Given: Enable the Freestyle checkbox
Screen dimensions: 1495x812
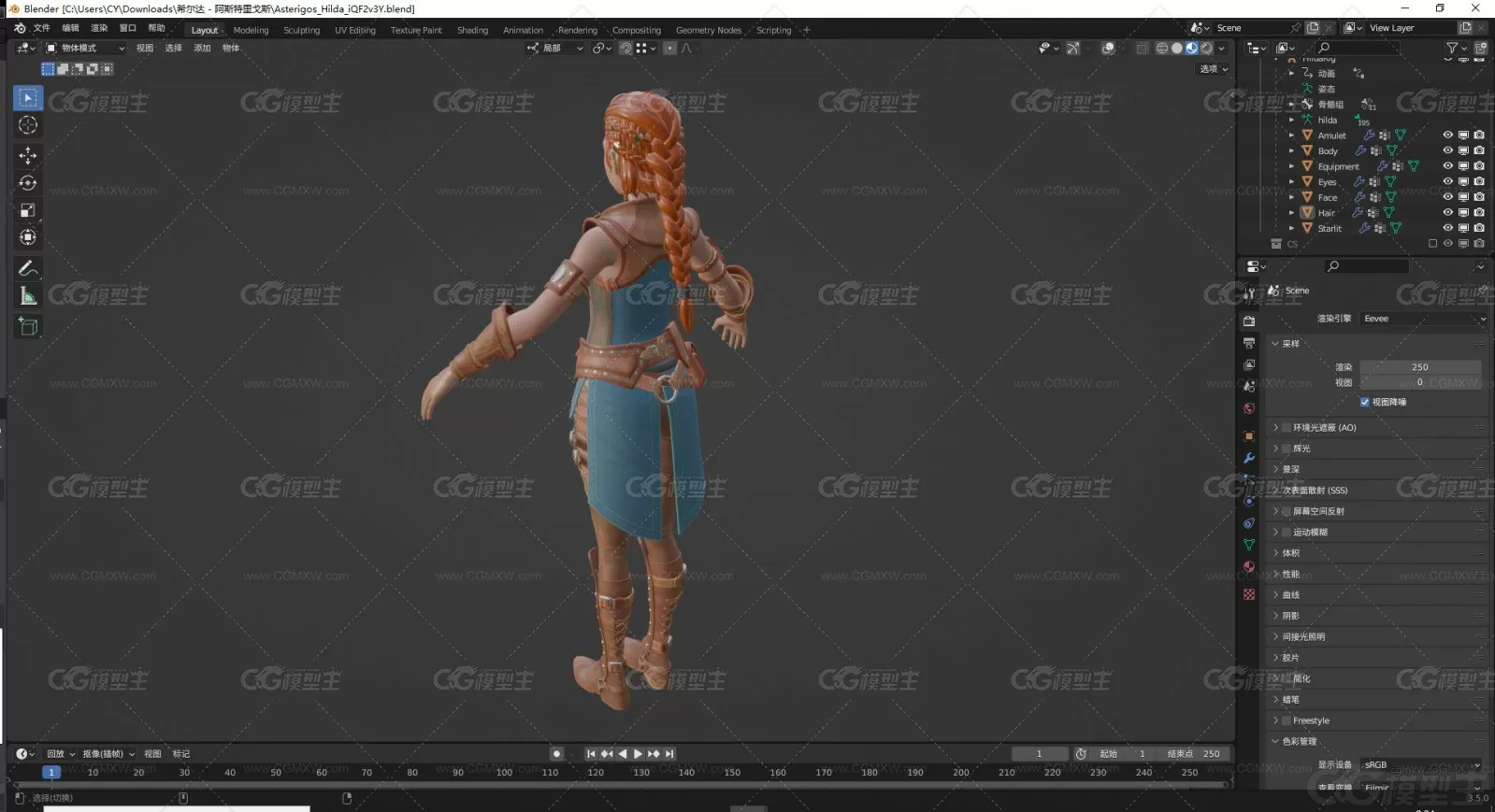Looking at the screenshot, I should click(x=1287, y=720).
